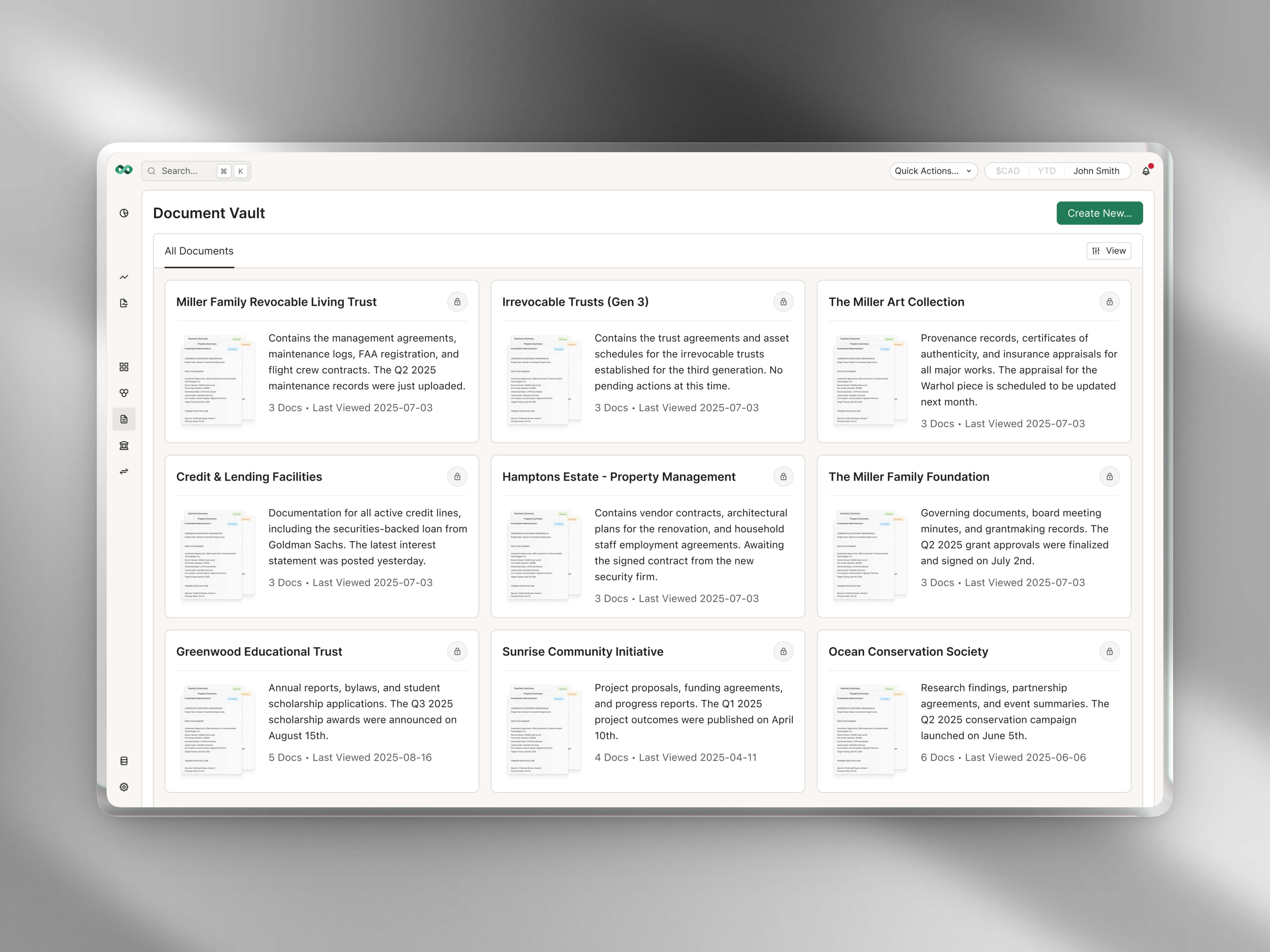Open the transfer arrows sidebar icon
Screen dimensions: 1270x952
click(x=124, y=472)
